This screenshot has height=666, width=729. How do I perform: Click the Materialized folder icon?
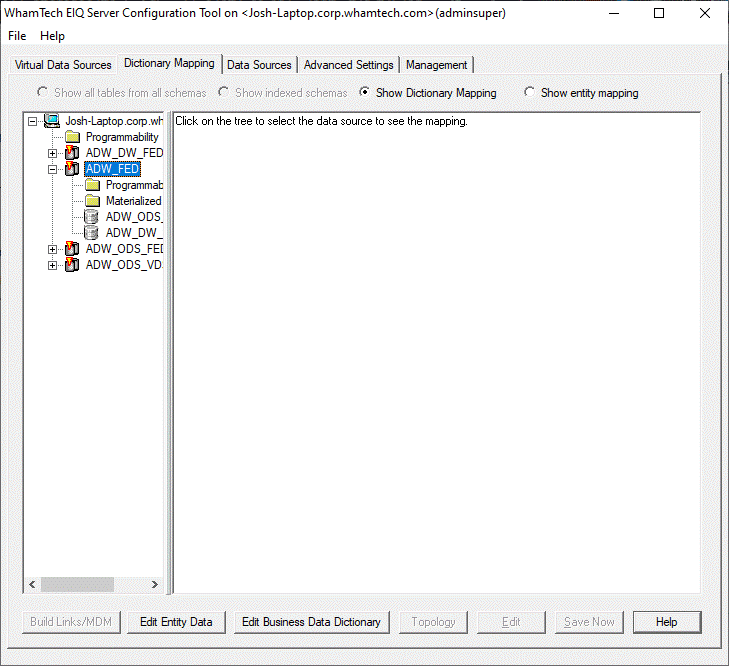[93, 201]
